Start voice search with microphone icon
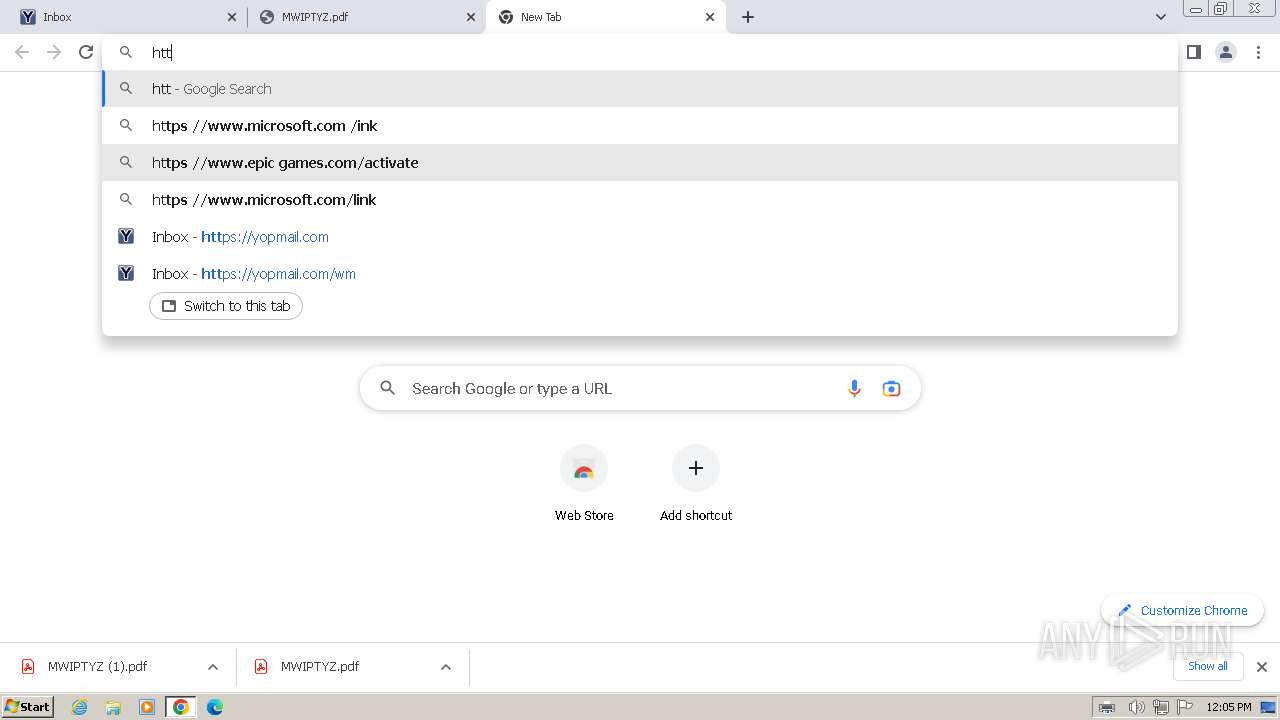The height and width of the screenshot is (720, 1280). (854, 388)
